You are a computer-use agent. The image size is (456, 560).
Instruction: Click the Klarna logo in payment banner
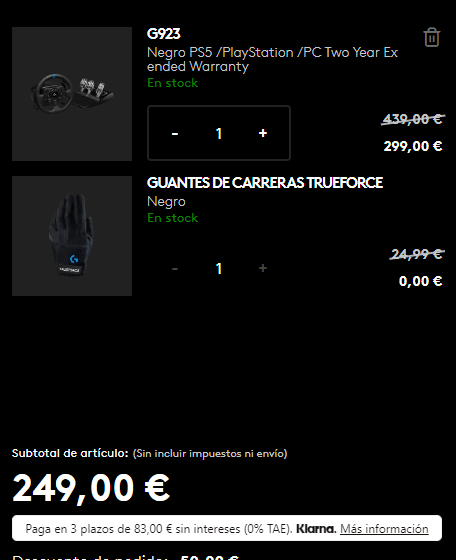316,529
